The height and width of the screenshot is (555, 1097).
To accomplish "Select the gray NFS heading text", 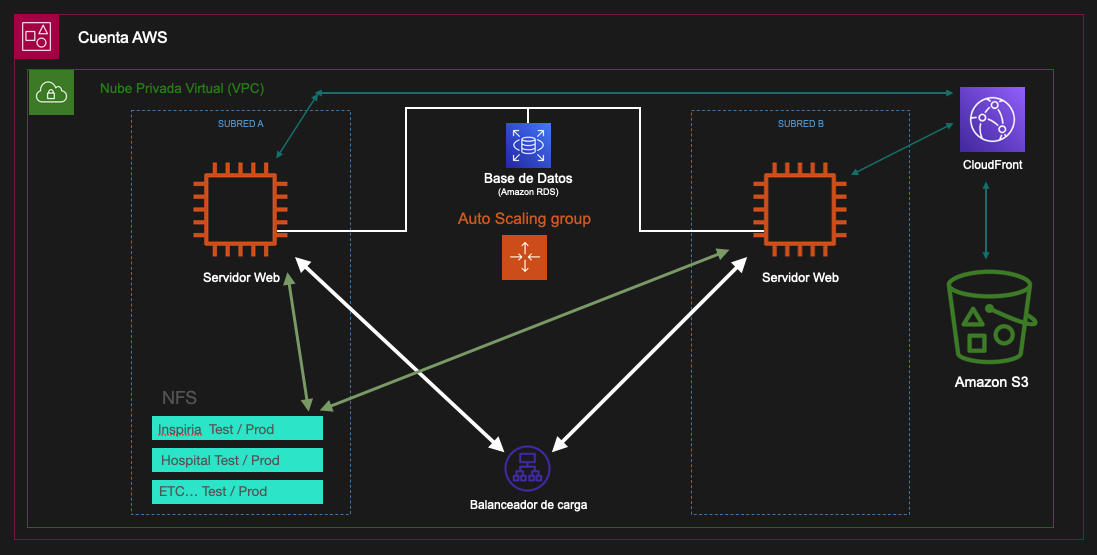I will coord(179,398).
